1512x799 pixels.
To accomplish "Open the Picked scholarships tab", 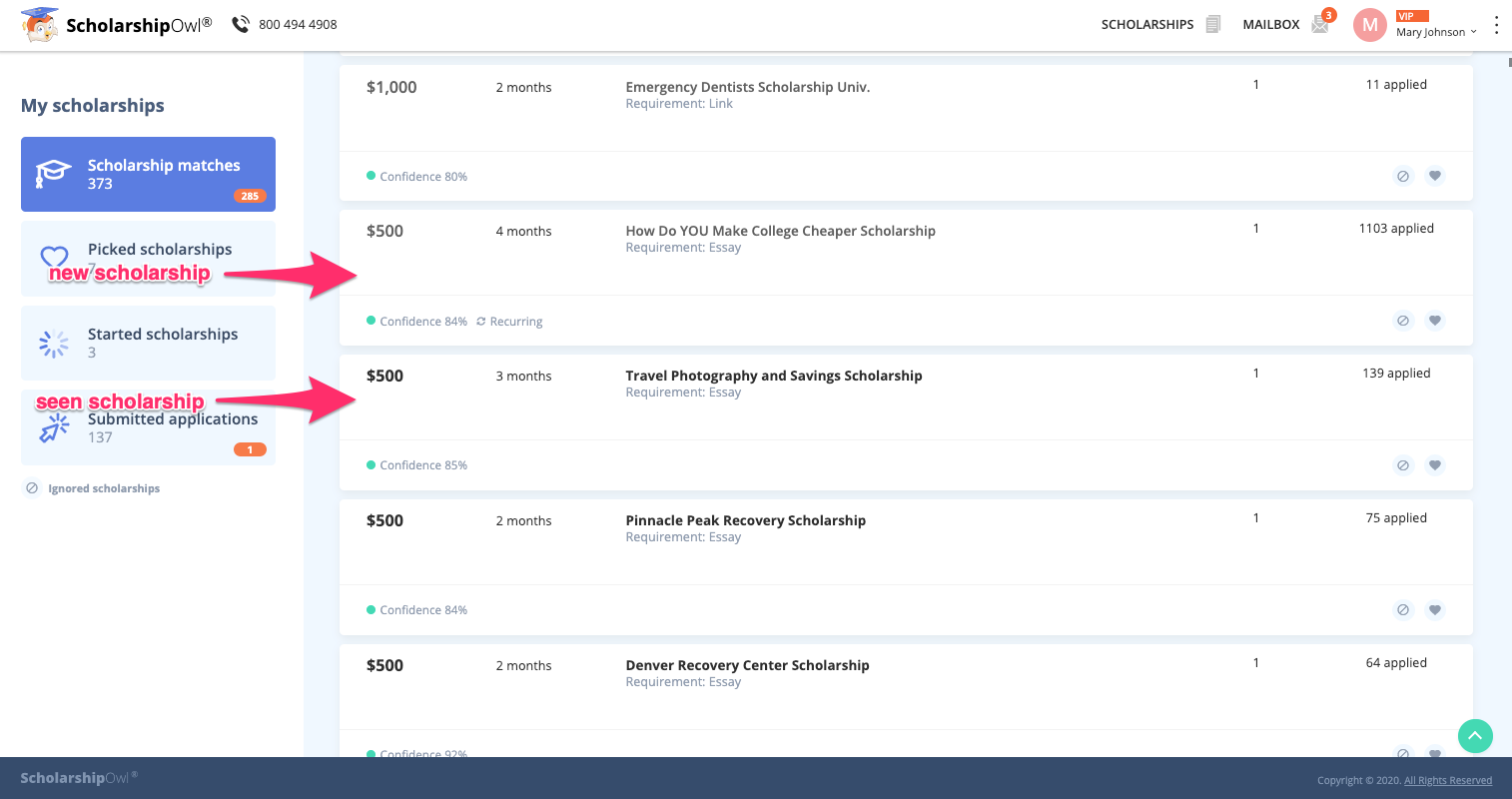I will point(148,259).
